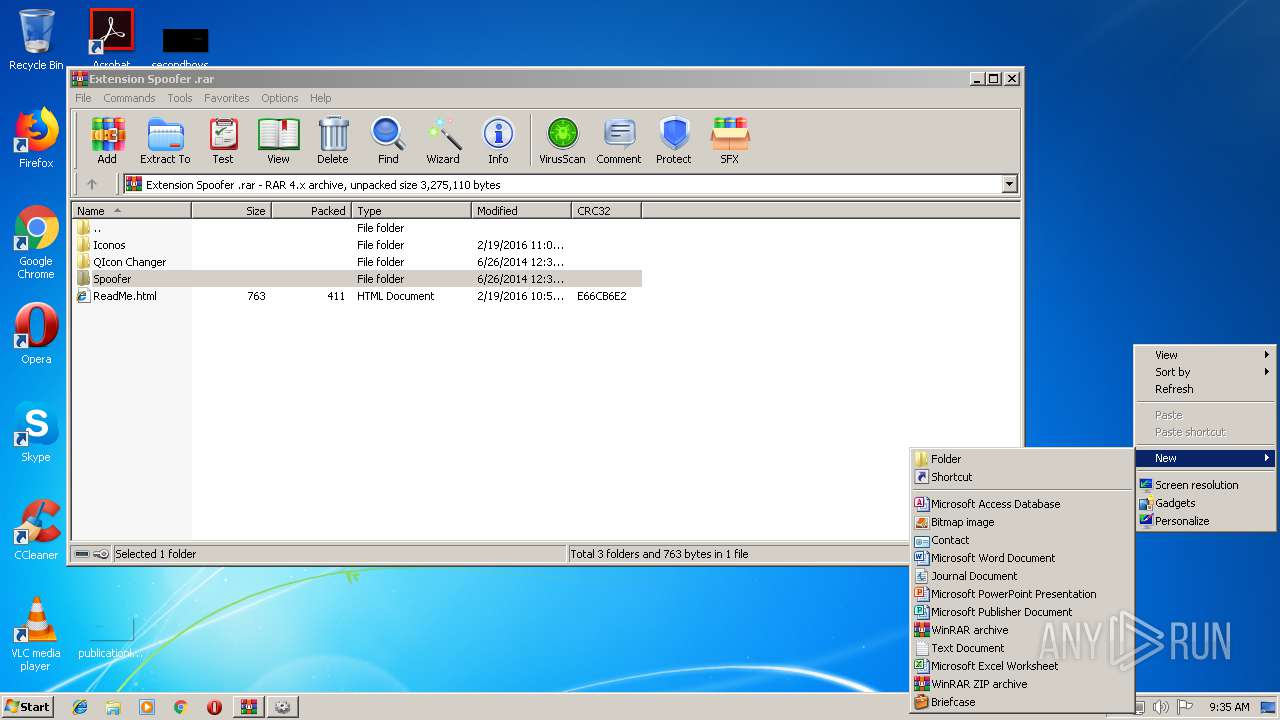Create a new Journal Document

[x=1021, y=576]
